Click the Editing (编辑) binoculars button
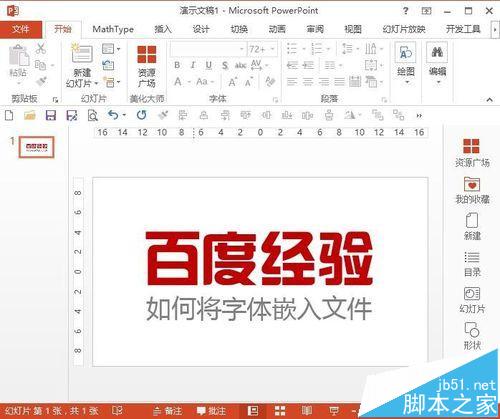 click(437, 63)
